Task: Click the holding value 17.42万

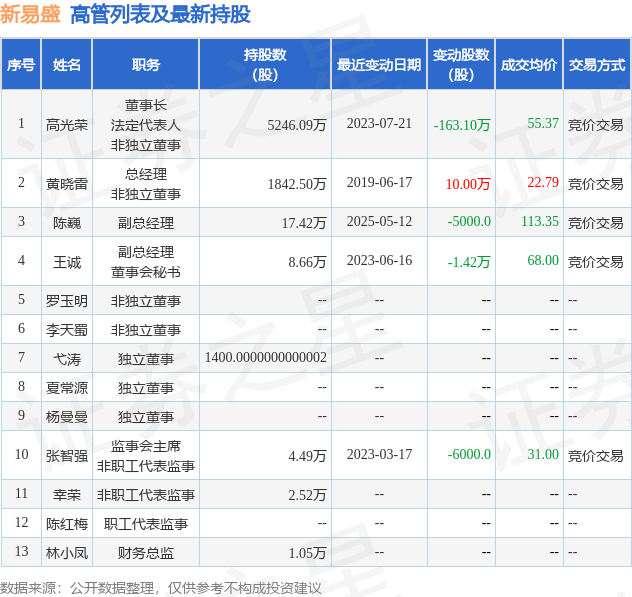Action: point(304,223)
